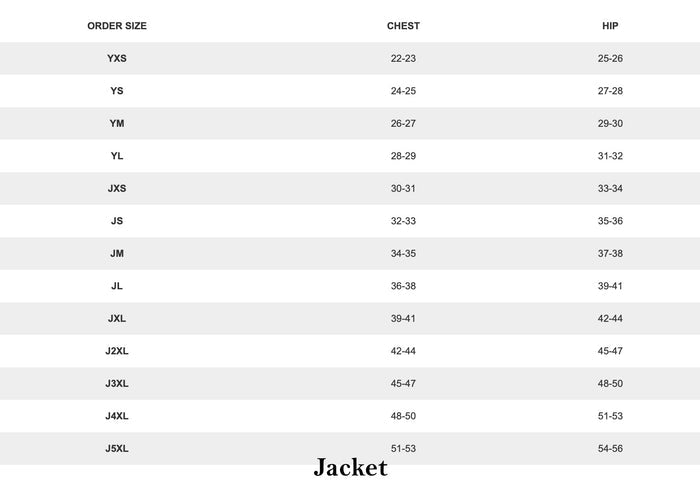Click the HIP column header
The image size is (700, 486).
coord(610,26)
